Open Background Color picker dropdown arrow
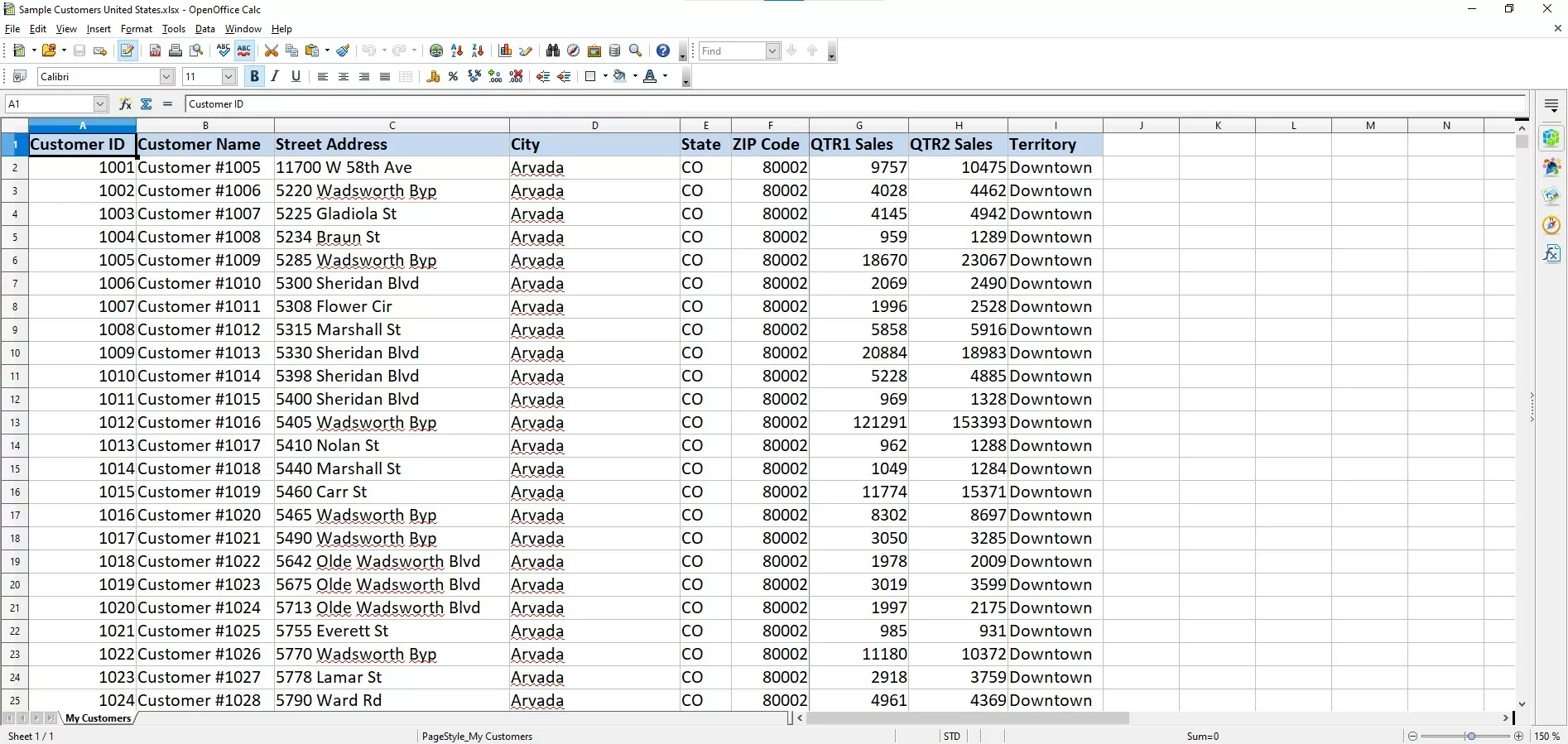Screen dimensions: 1568x744 coord(635,77)
